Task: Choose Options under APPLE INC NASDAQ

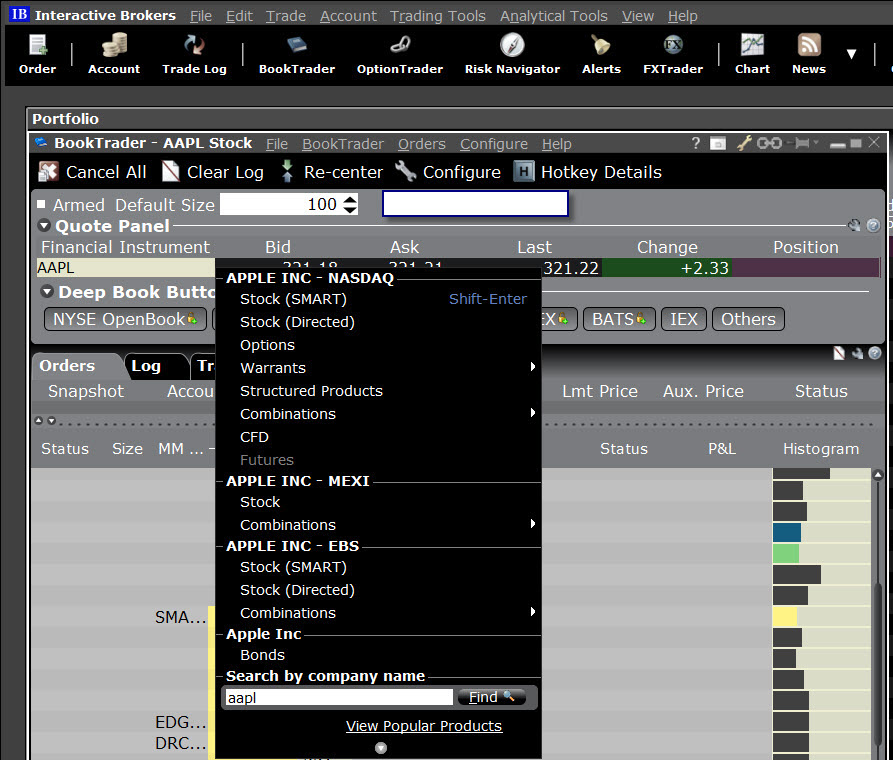Action: point(378,345)
